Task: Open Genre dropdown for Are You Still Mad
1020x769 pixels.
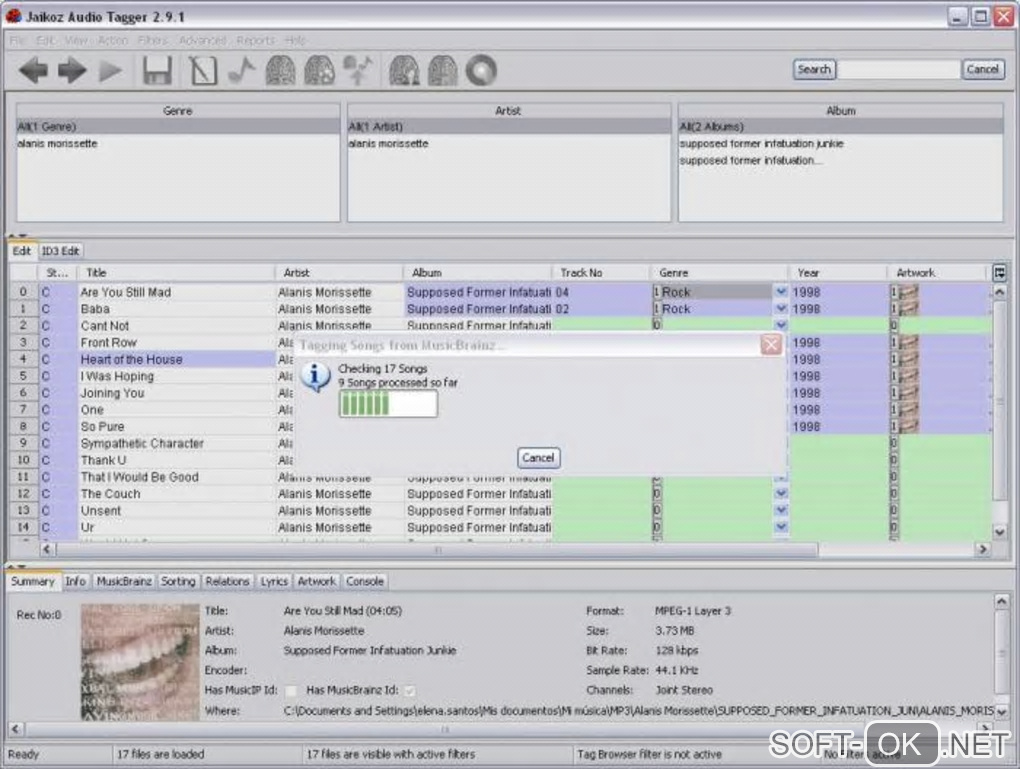Action: (781, 292)
